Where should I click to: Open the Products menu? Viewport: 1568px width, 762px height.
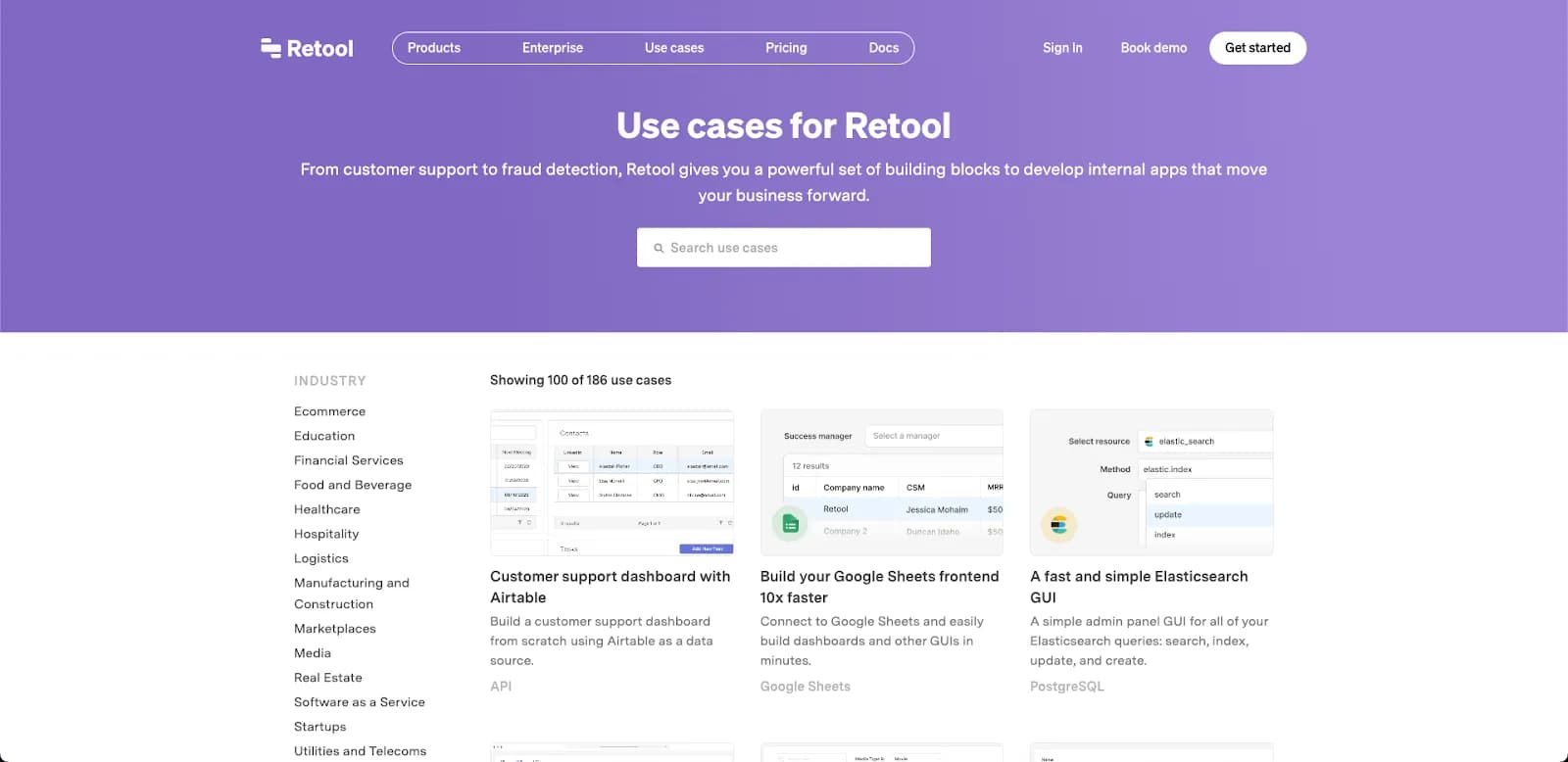pos(434,48)
